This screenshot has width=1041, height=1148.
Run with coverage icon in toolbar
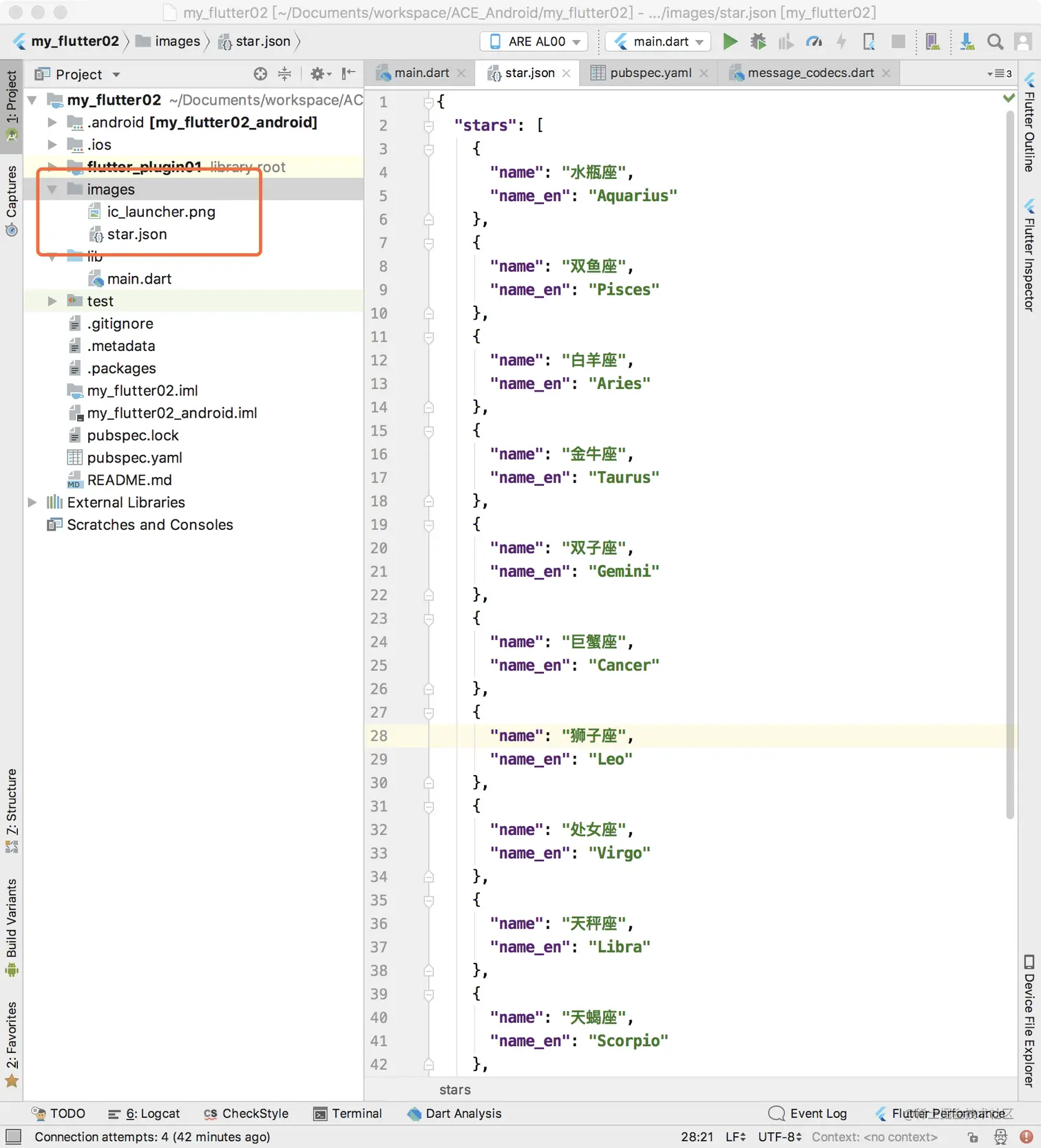click(x=786, y=41)
